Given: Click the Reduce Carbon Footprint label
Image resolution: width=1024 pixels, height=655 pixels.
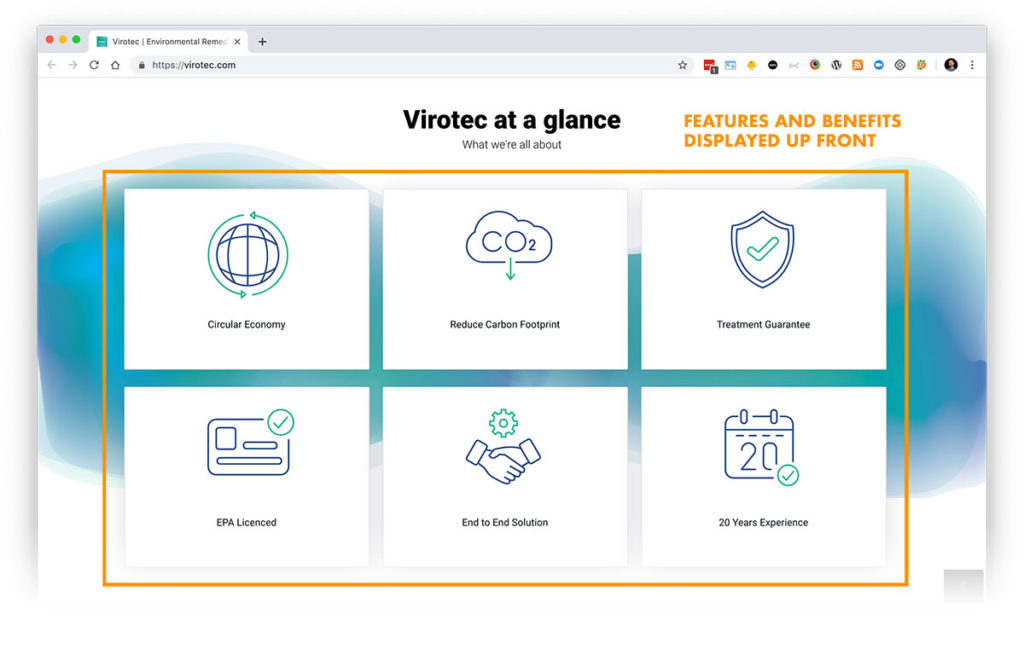Looking at the screenshot, I should point(505,325).
